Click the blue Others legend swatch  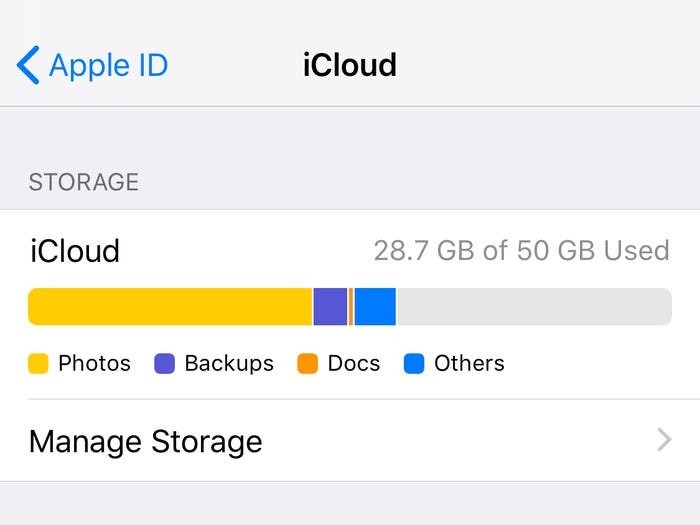pyautogui.click(x=414, y=364)
